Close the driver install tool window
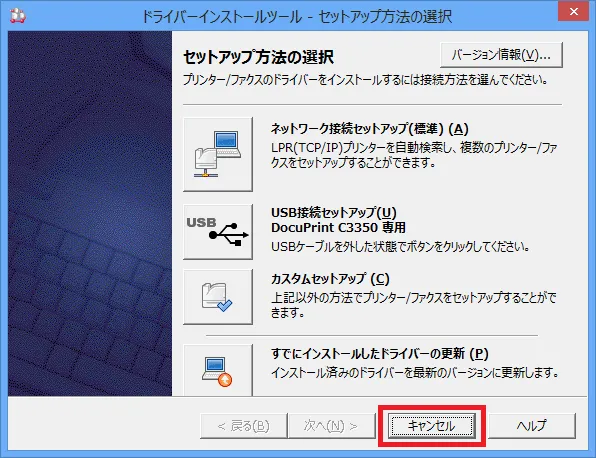The width and height of the screenshot is (596, 458). (574, 12)
